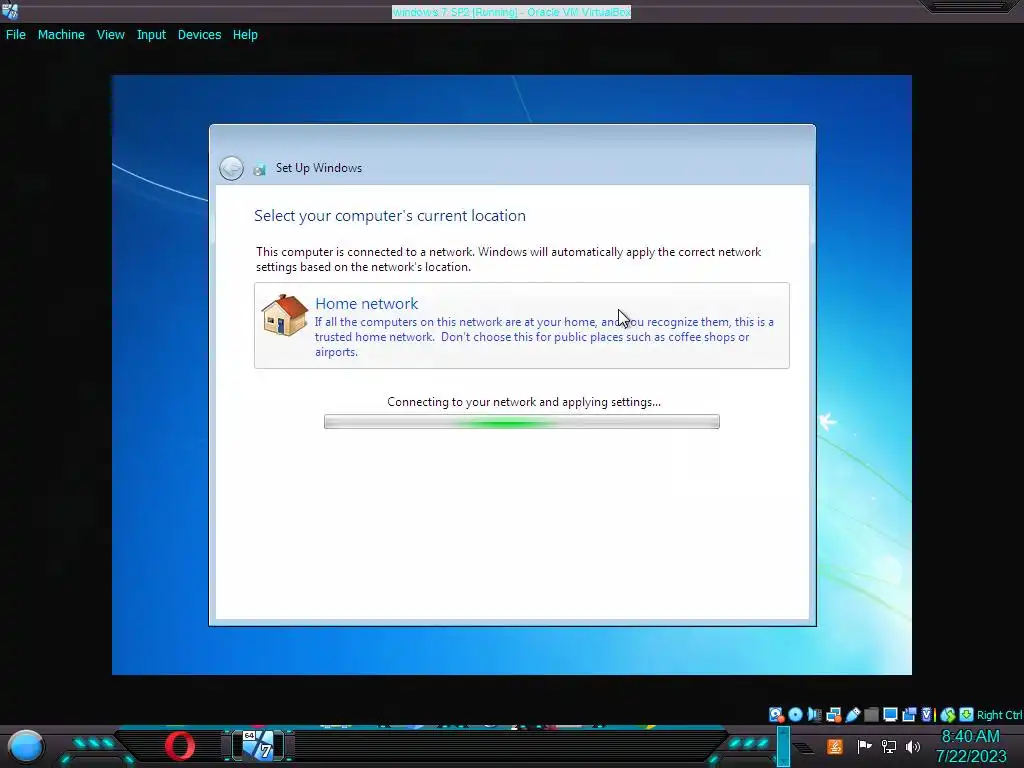Screen dimensions: 1024x768
Task: Open the Machine menu
Action: coord(61,35)
